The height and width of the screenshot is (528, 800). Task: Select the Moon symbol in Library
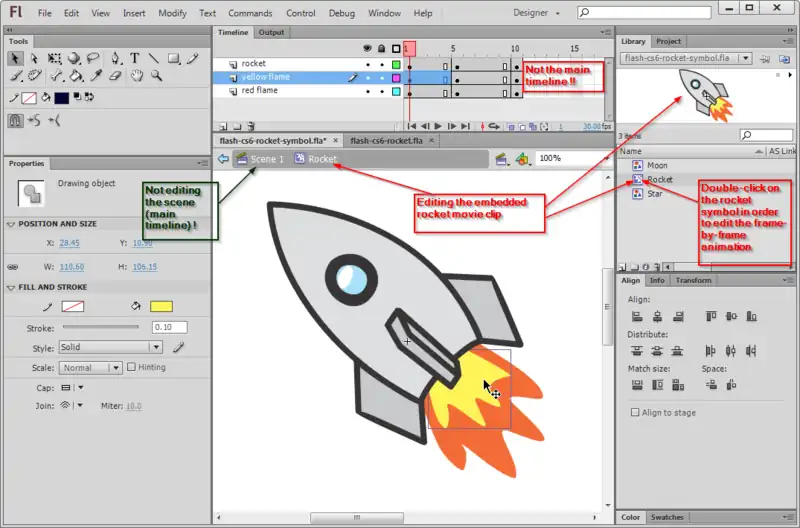(x=656, y=165)
